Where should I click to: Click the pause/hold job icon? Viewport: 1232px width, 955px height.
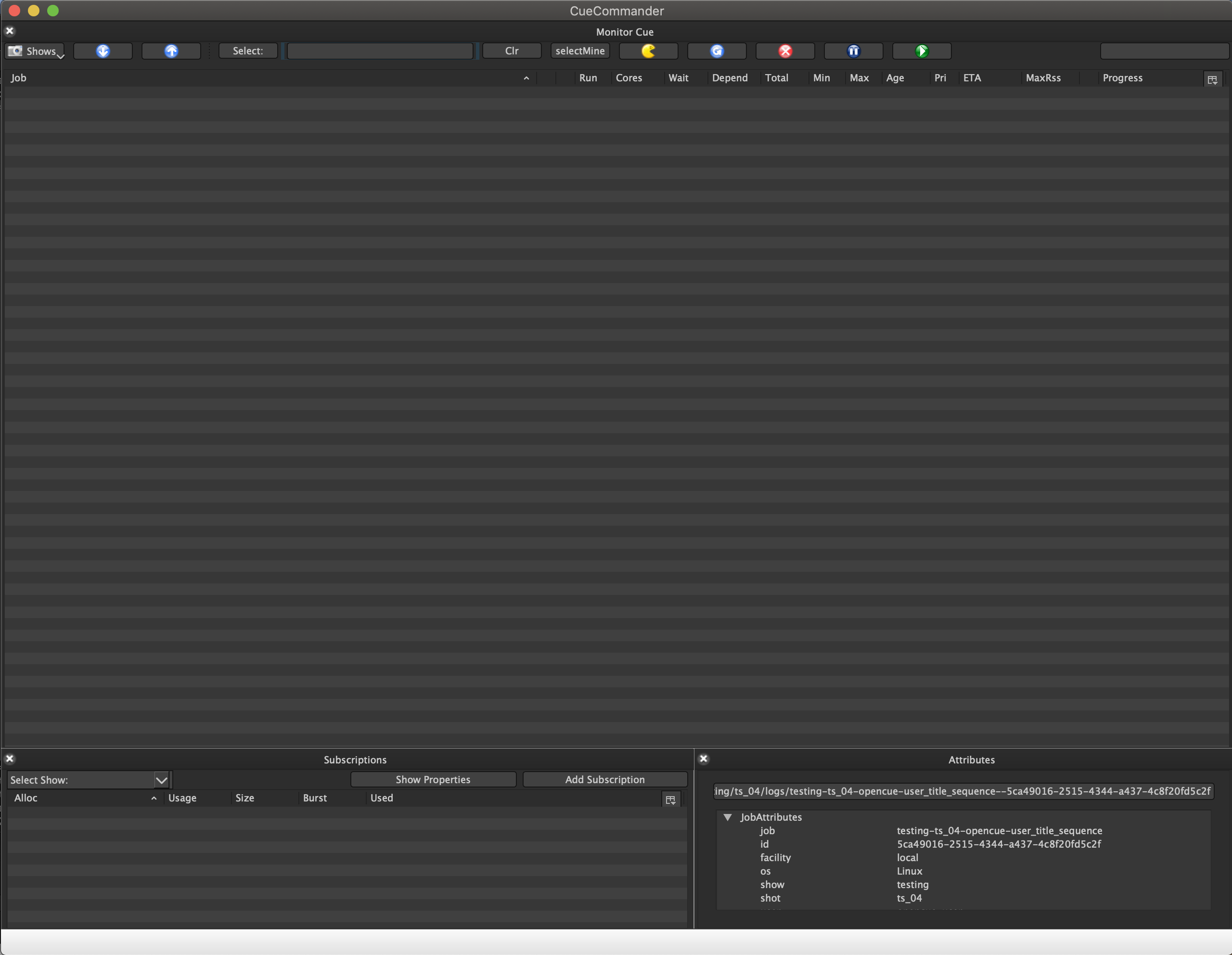coord(854,51)
